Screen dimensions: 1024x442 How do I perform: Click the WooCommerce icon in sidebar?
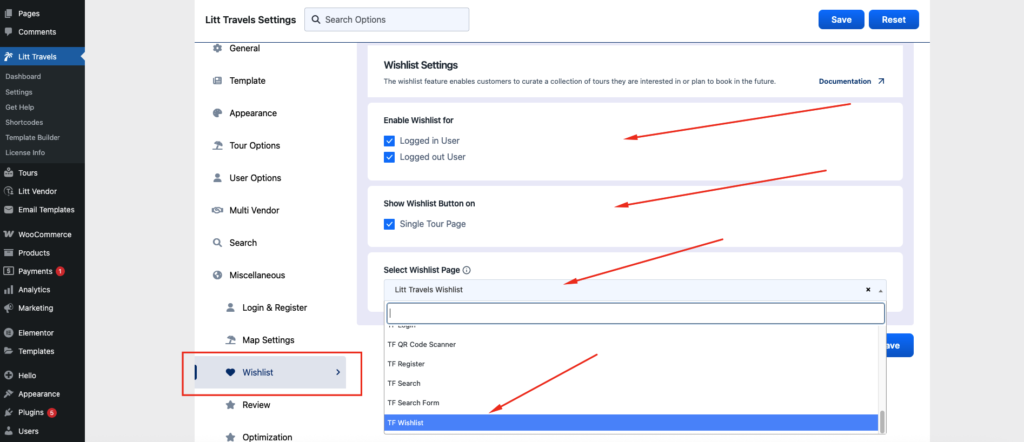tap(9, 234)
